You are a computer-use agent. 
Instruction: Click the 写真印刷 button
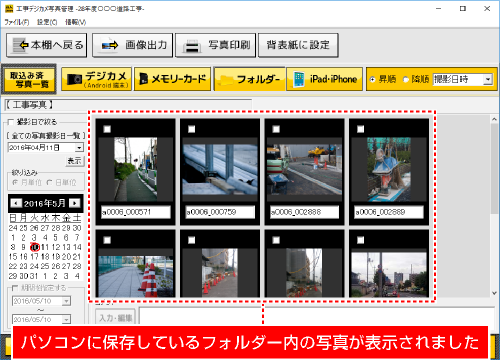coord(216,45)
